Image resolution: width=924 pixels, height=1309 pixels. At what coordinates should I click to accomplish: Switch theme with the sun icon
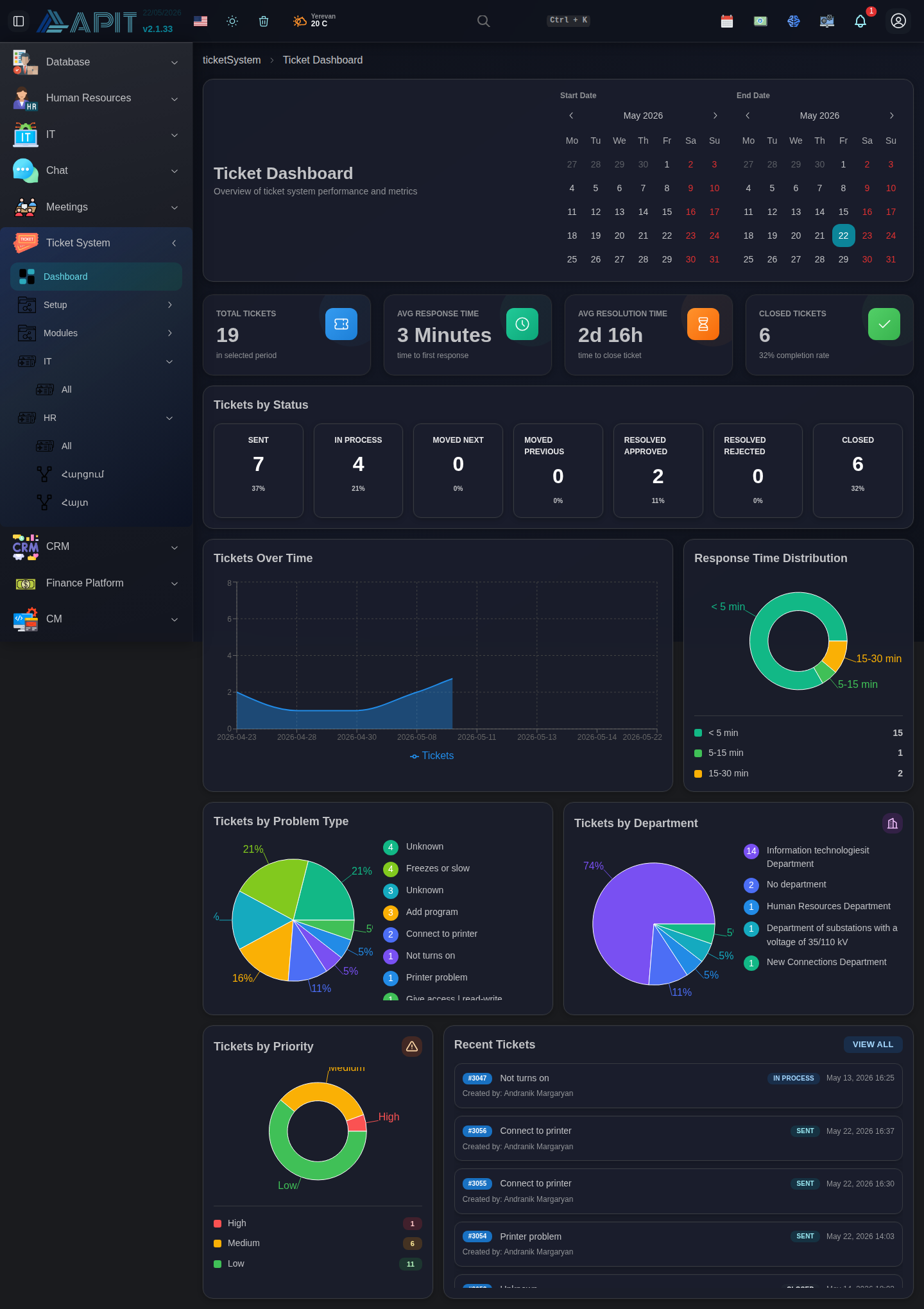pos(232,21)
